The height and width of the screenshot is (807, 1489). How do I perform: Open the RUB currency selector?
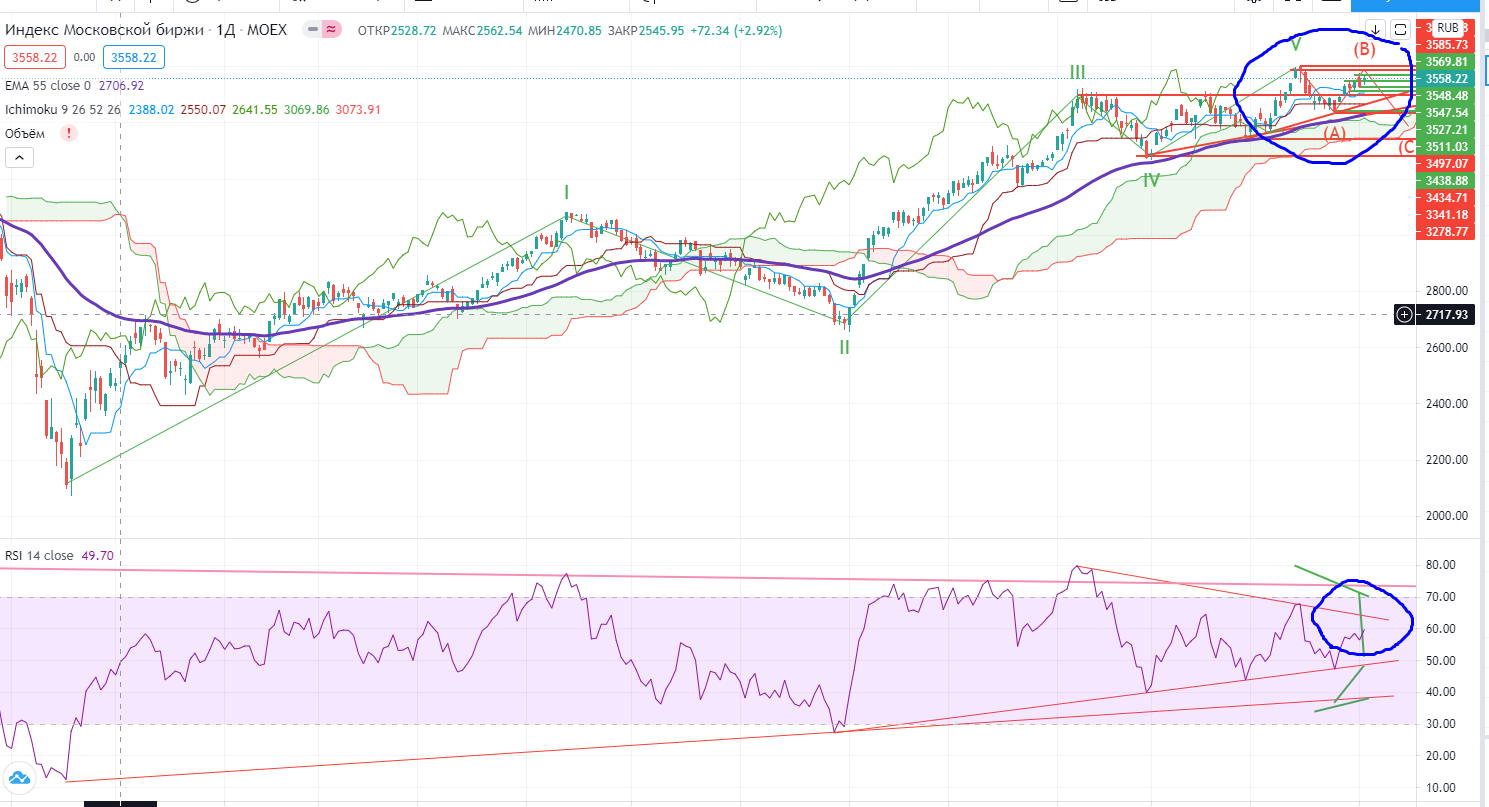point(1447,29)
